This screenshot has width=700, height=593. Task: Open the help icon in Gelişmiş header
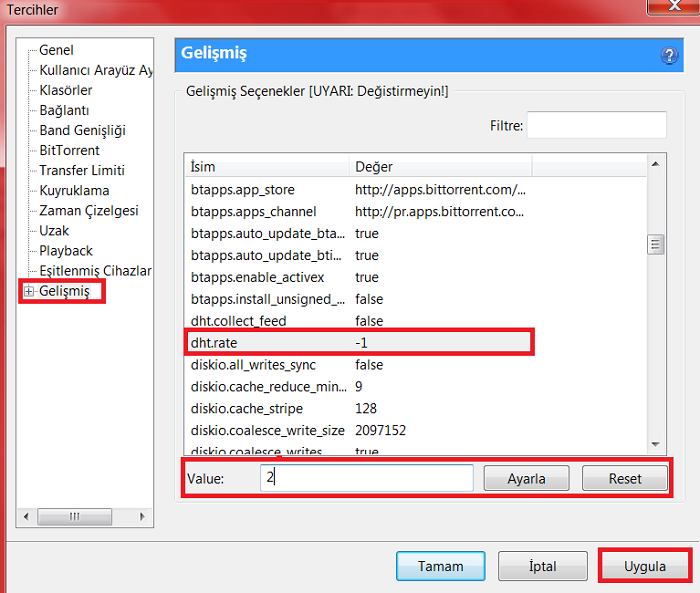(669, 56)
